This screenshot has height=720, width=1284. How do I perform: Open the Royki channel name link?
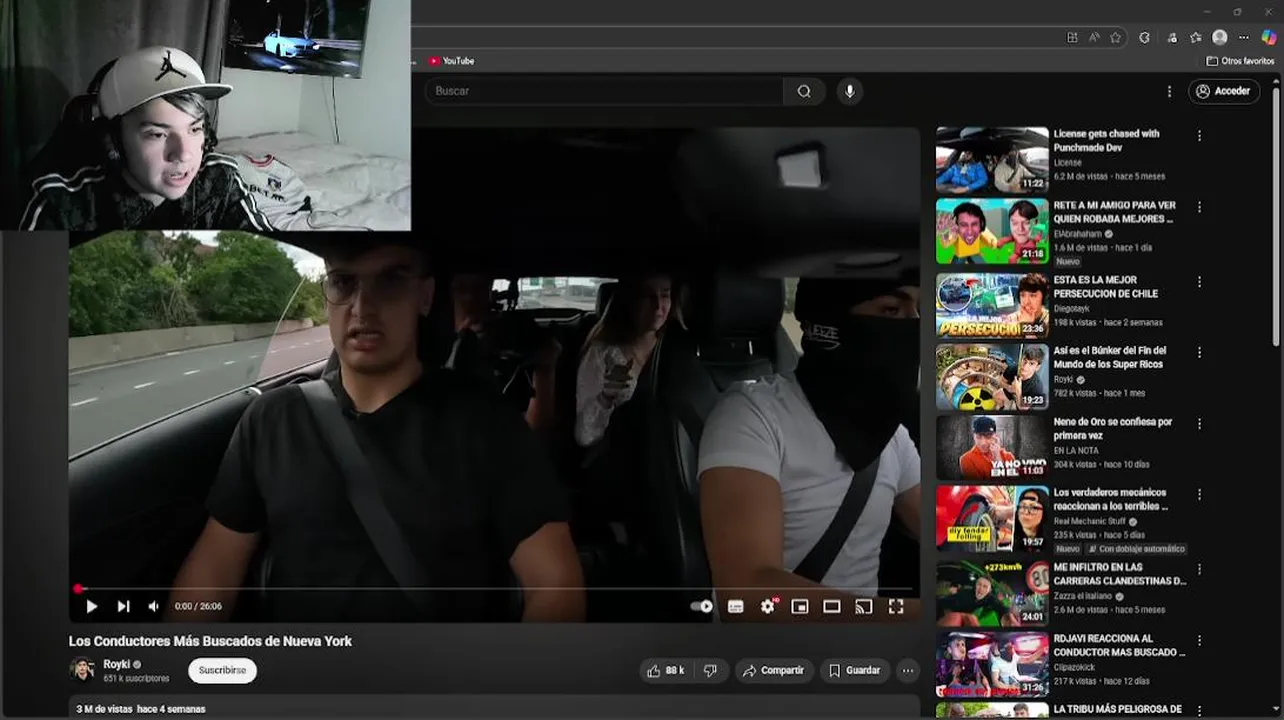(x=117, y=664)
